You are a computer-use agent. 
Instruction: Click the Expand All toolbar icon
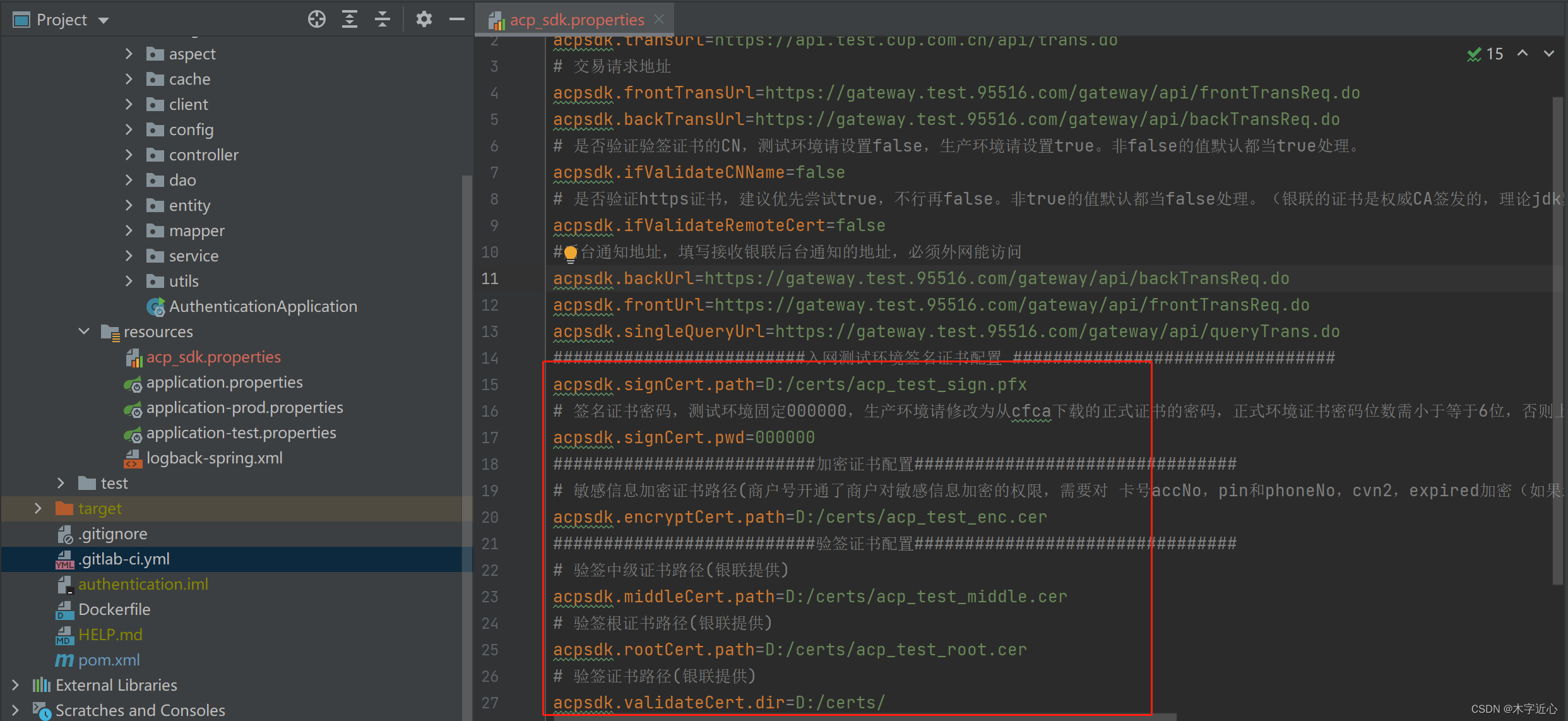point(350,20)
